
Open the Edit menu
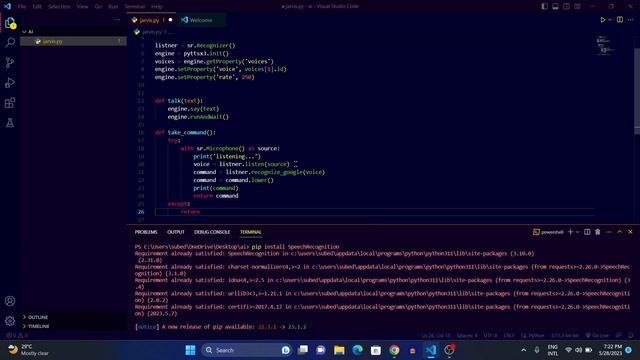click(x=37, y=7)
